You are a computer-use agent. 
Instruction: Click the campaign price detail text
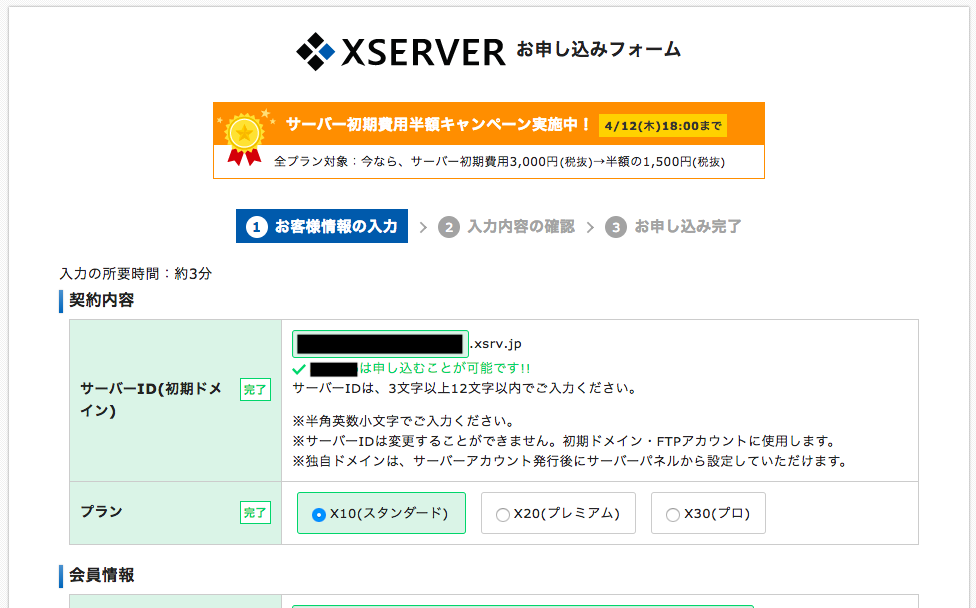pyautogui.click(x=499, y=162)
